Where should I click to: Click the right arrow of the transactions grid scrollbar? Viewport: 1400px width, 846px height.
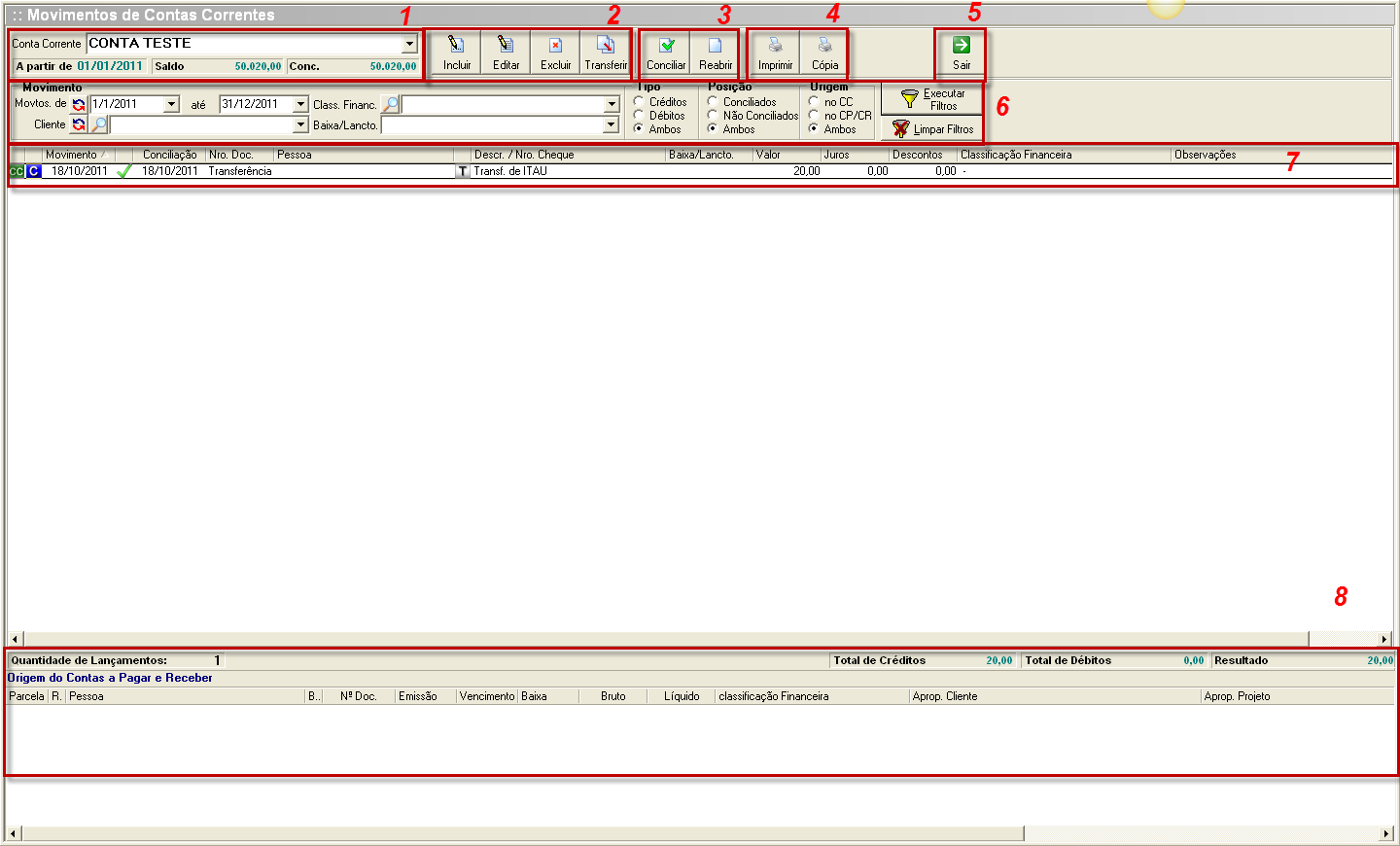click(1384, 639)
